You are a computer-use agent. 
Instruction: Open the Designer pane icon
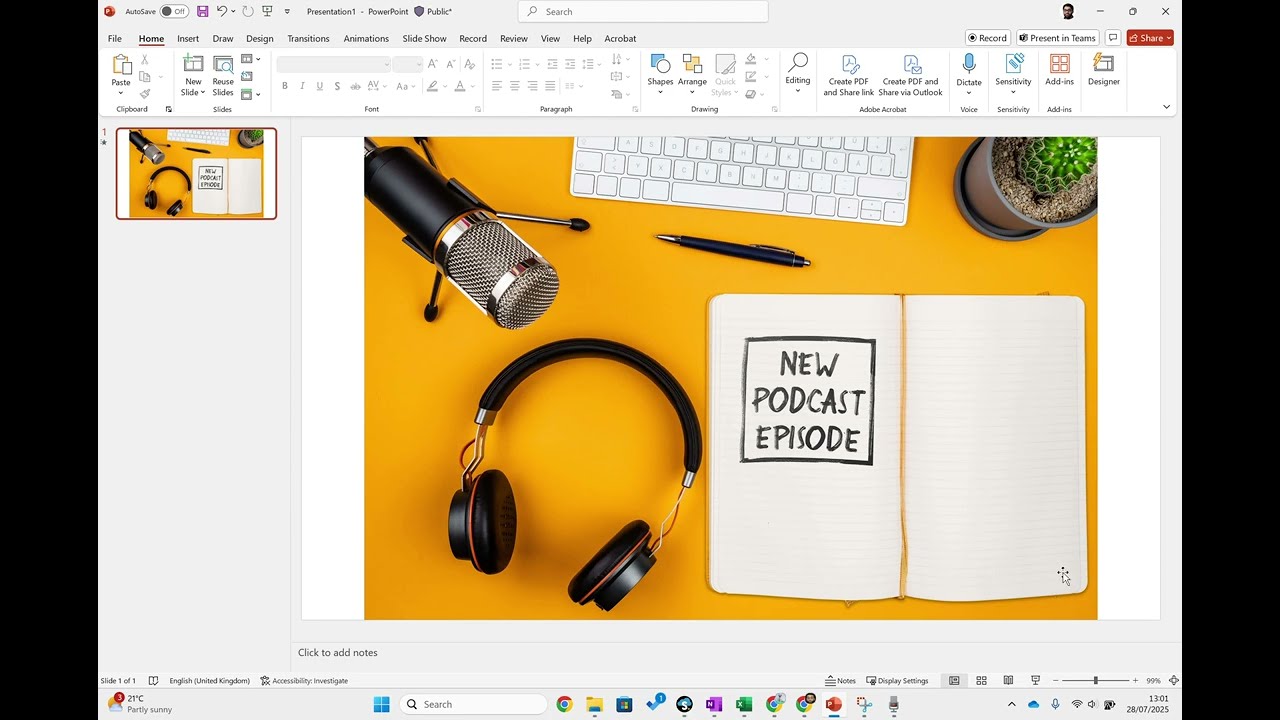click(x=1104, y=65)
